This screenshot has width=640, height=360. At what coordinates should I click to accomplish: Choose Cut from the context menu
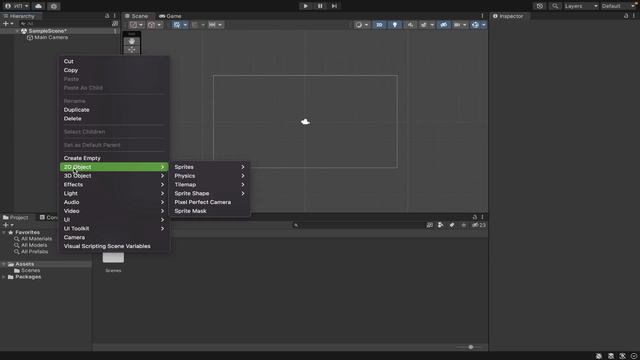114,61
